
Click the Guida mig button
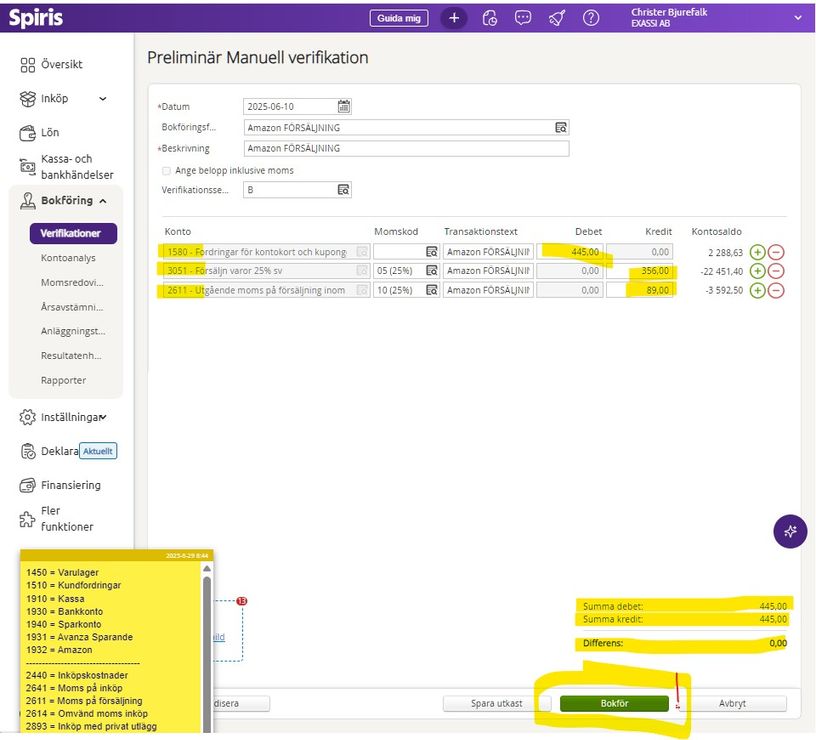tap(399, 18)
